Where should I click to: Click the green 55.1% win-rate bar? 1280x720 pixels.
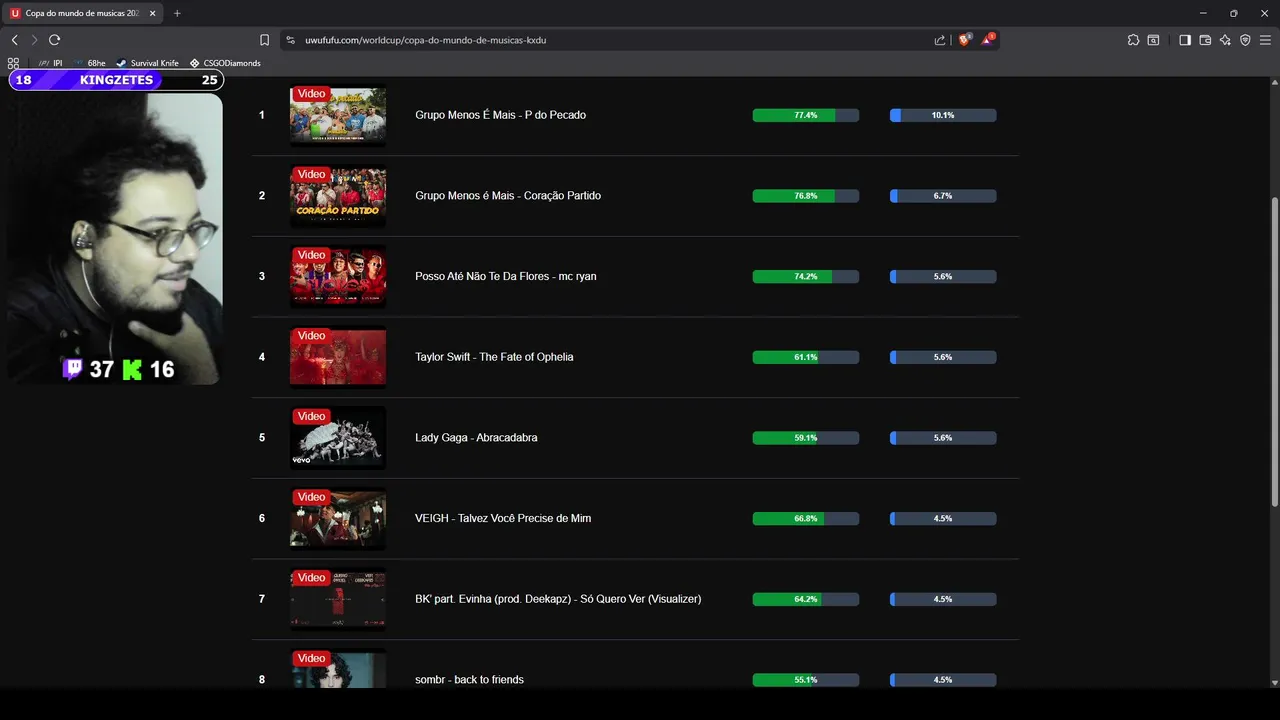[x=806, y=680]
